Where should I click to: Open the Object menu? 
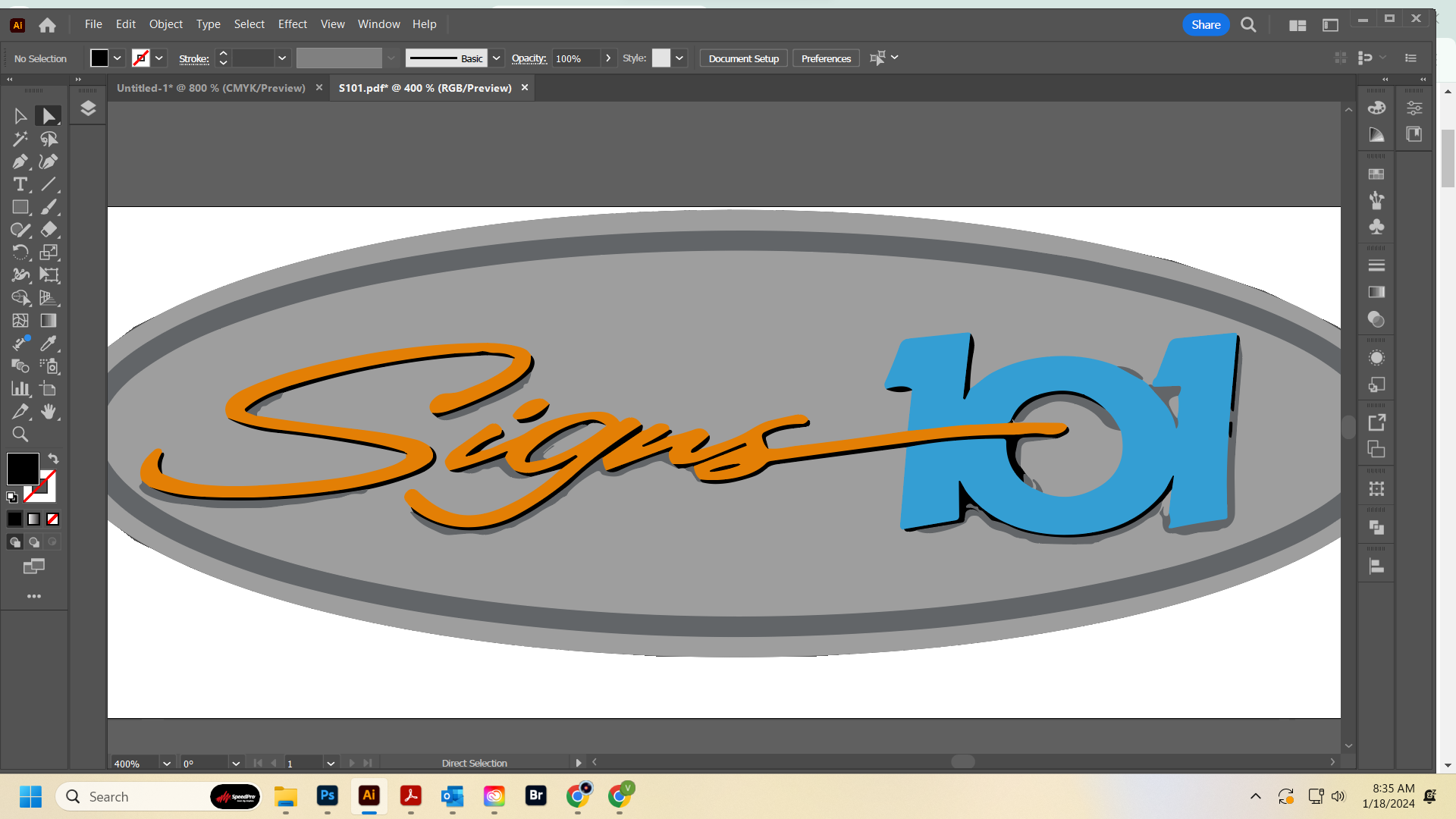pyautogui.click(x=166, y=24)
